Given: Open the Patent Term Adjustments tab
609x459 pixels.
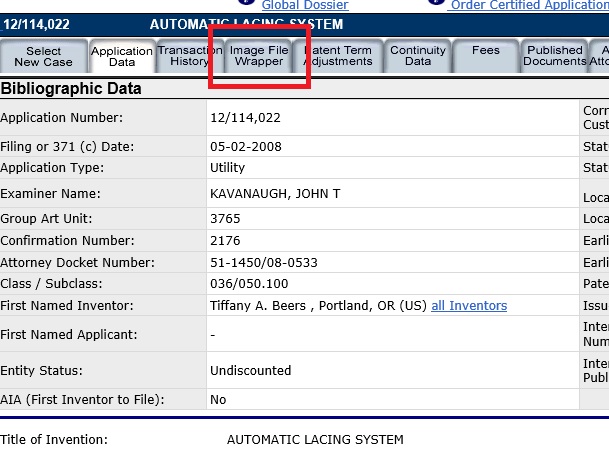Looking at the screenshot, I should click(x=338, y=56).
